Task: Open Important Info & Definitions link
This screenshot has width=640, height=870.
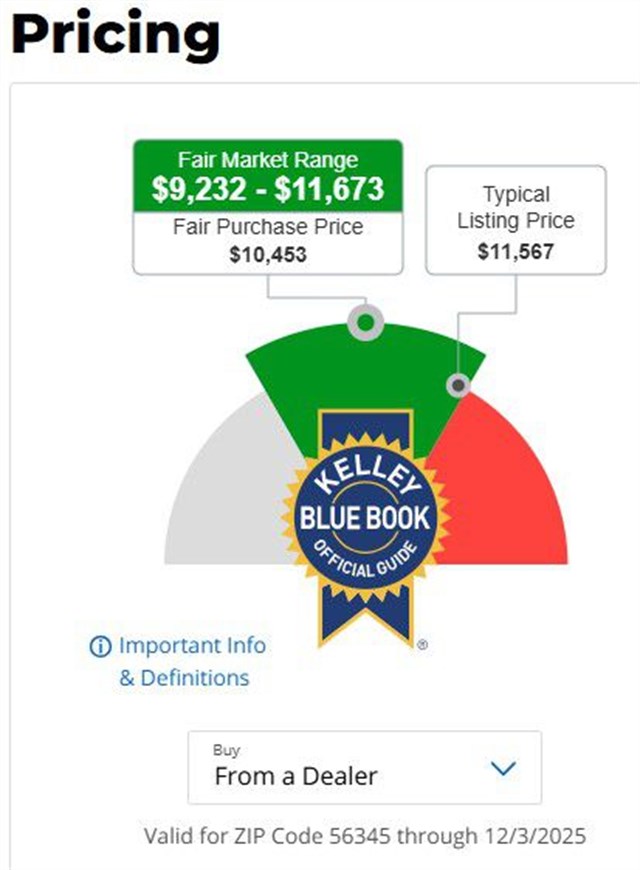Action: (x=184, y=661)
